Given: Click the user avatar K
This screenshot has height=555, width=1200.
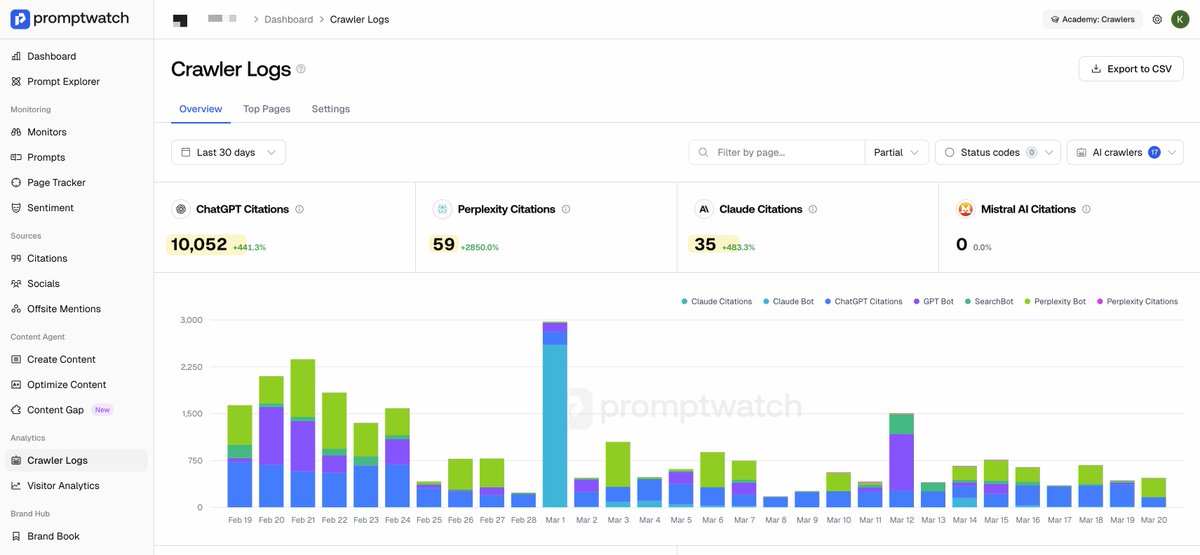Looking at the screenshot, I should tap(1180, 19).
